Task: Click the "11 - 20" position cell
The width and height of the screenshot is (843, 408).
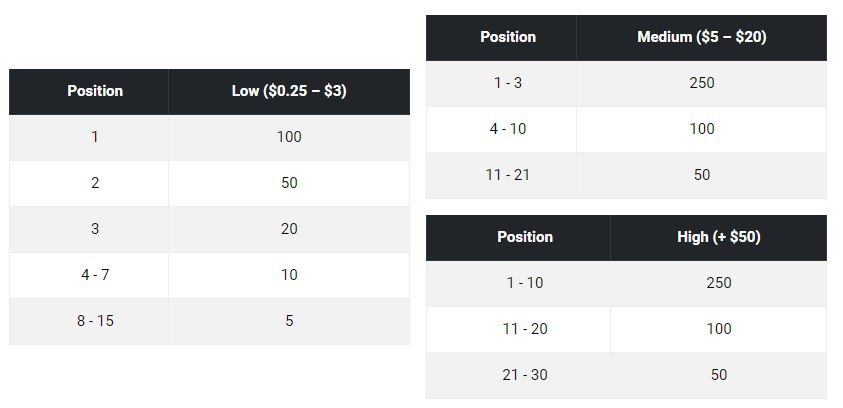Action: (524, 329)
